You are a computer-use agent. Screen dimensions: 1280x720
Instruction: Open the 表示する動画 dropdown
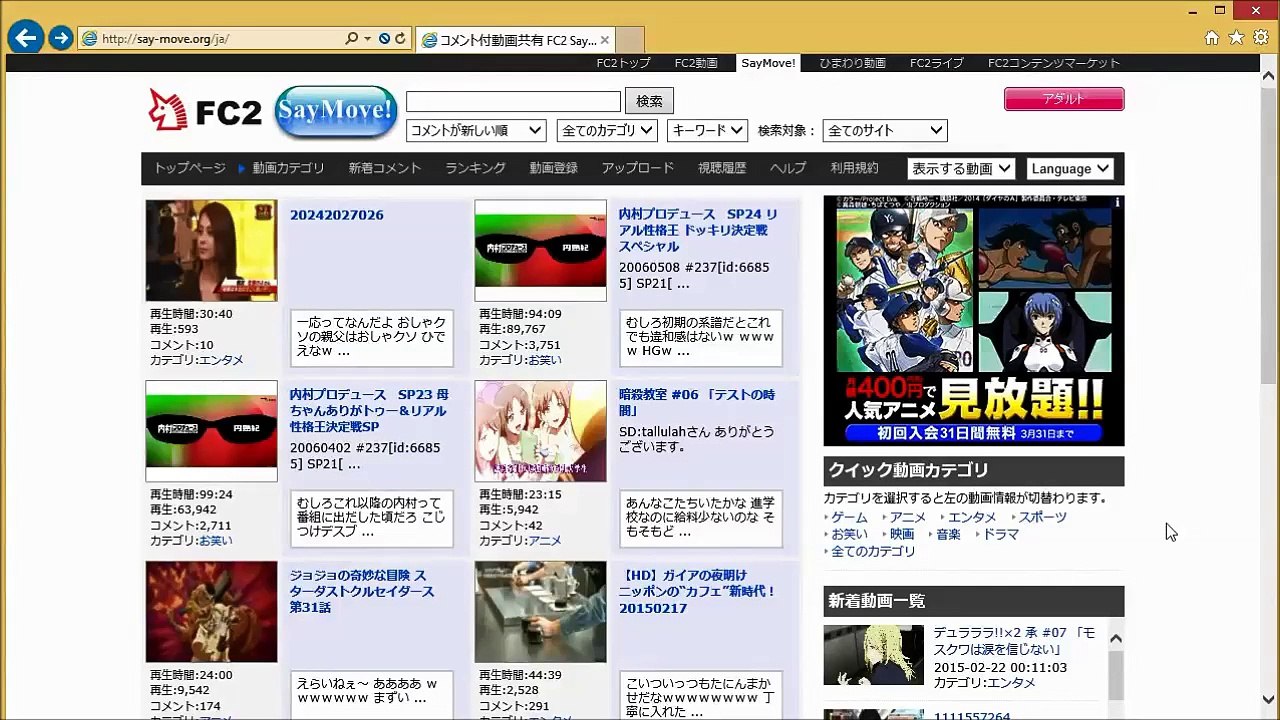961,168
